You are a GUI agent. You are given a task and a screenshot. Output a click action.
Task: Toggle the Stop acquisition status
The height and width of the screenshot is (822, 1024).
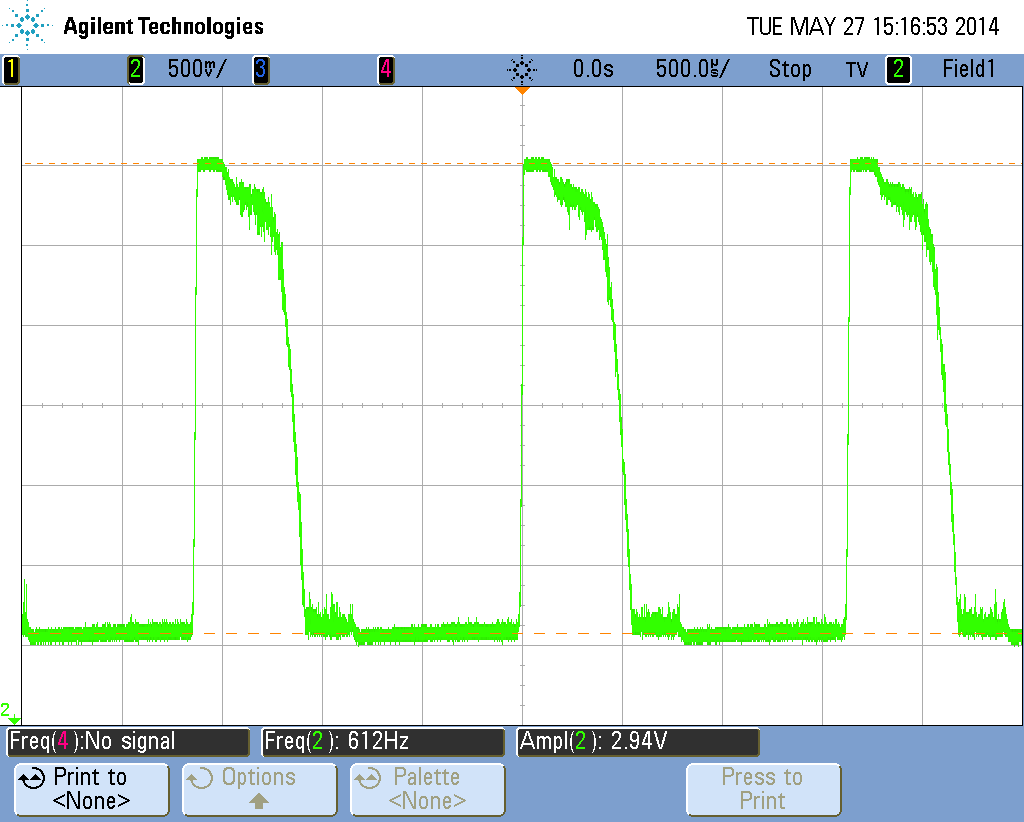pos(789,69)
